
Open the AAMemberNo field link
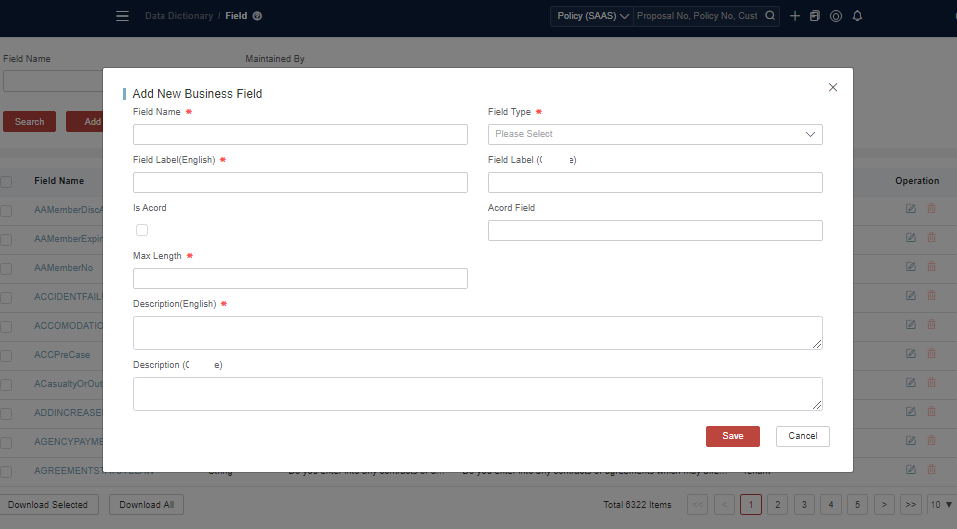[x=63, y=268]
